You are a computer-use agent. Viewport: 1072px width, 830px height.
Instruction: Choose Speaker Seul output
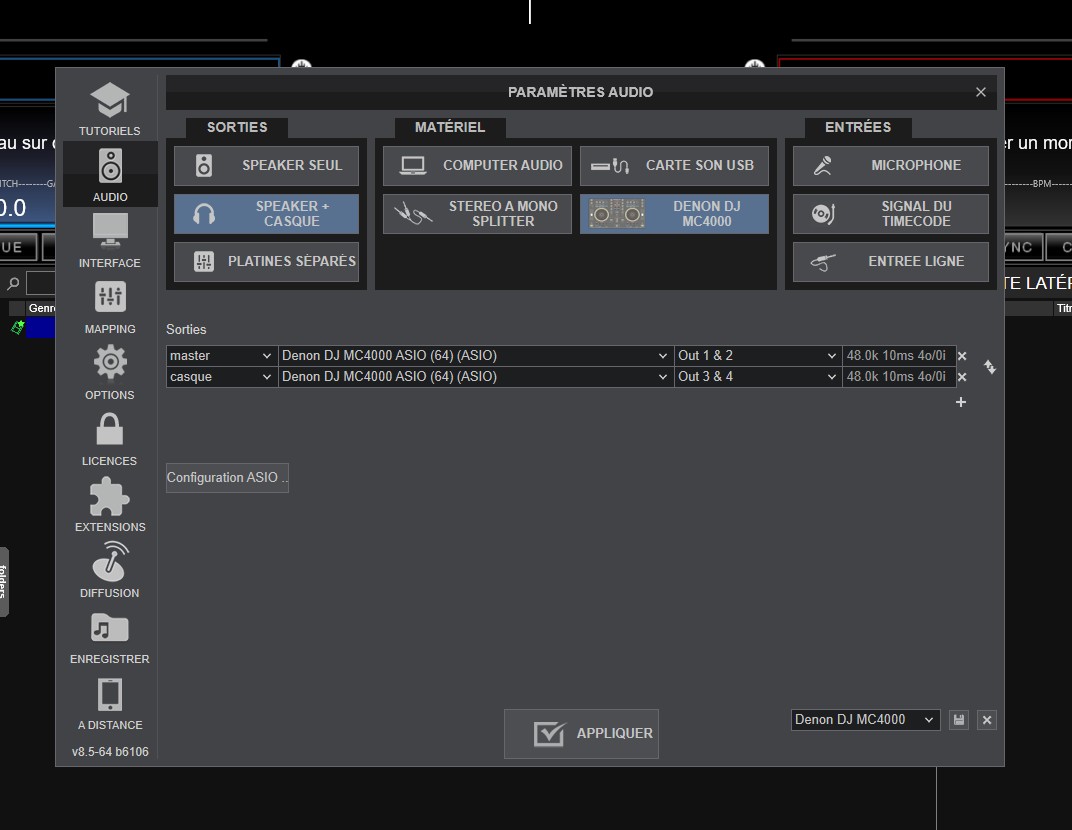(x=266, y=165)
